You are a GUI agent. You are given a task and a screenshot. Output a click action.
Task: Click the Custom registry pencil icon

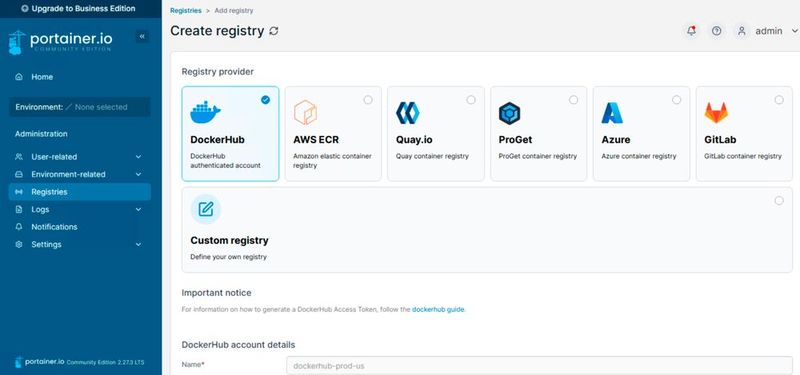click(x=206, y=209)
